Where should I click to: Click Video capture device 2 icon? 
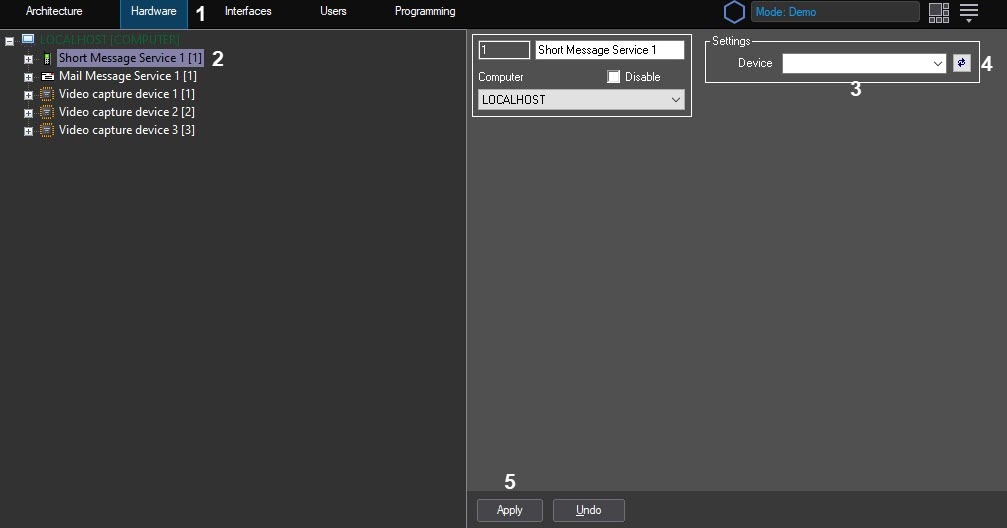click(x=47, y=112)
